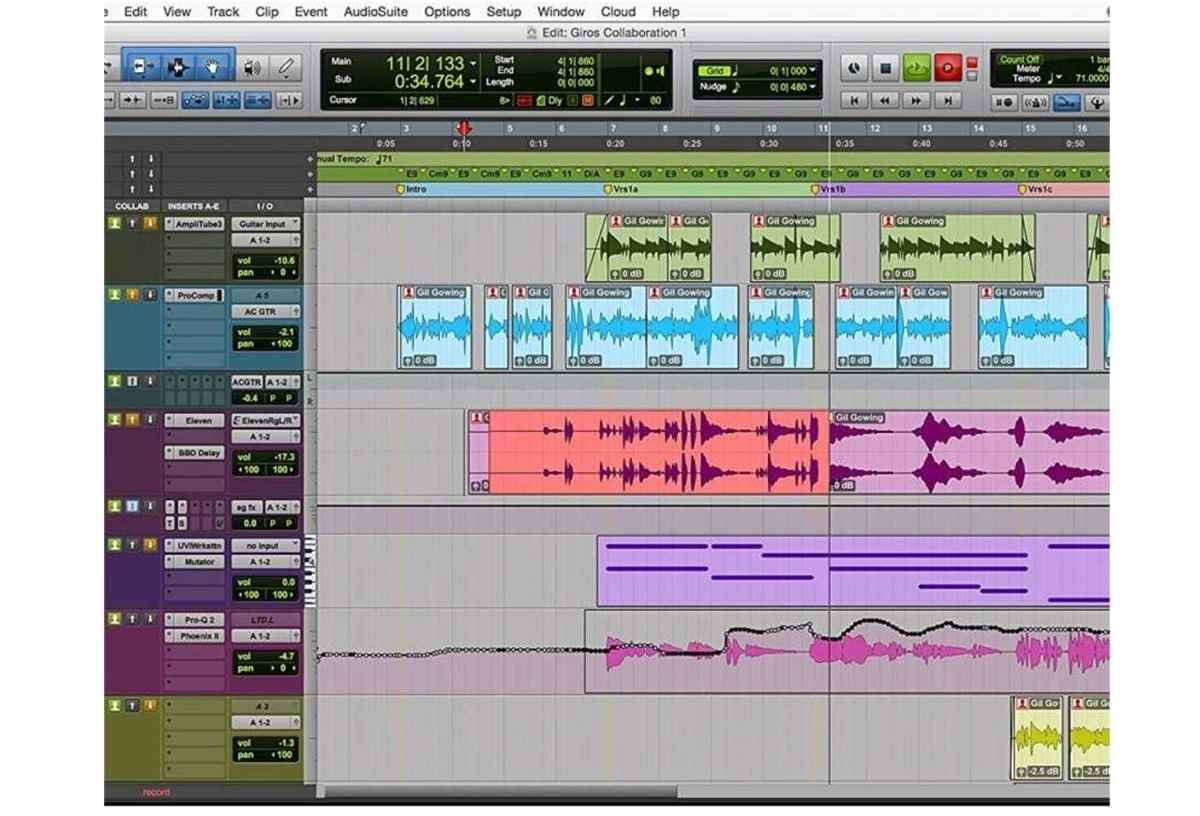Toggle collaboration ownership icon on AmpliTube3 track

[x=114, y=223]
